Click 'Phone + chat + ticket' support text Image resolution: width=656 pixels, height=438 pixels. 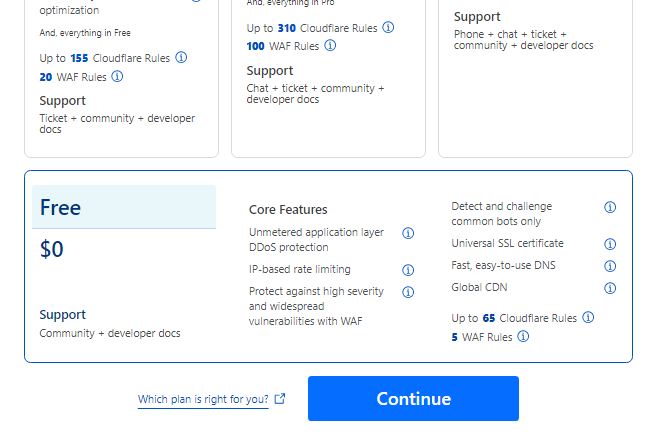click(523, 40)
